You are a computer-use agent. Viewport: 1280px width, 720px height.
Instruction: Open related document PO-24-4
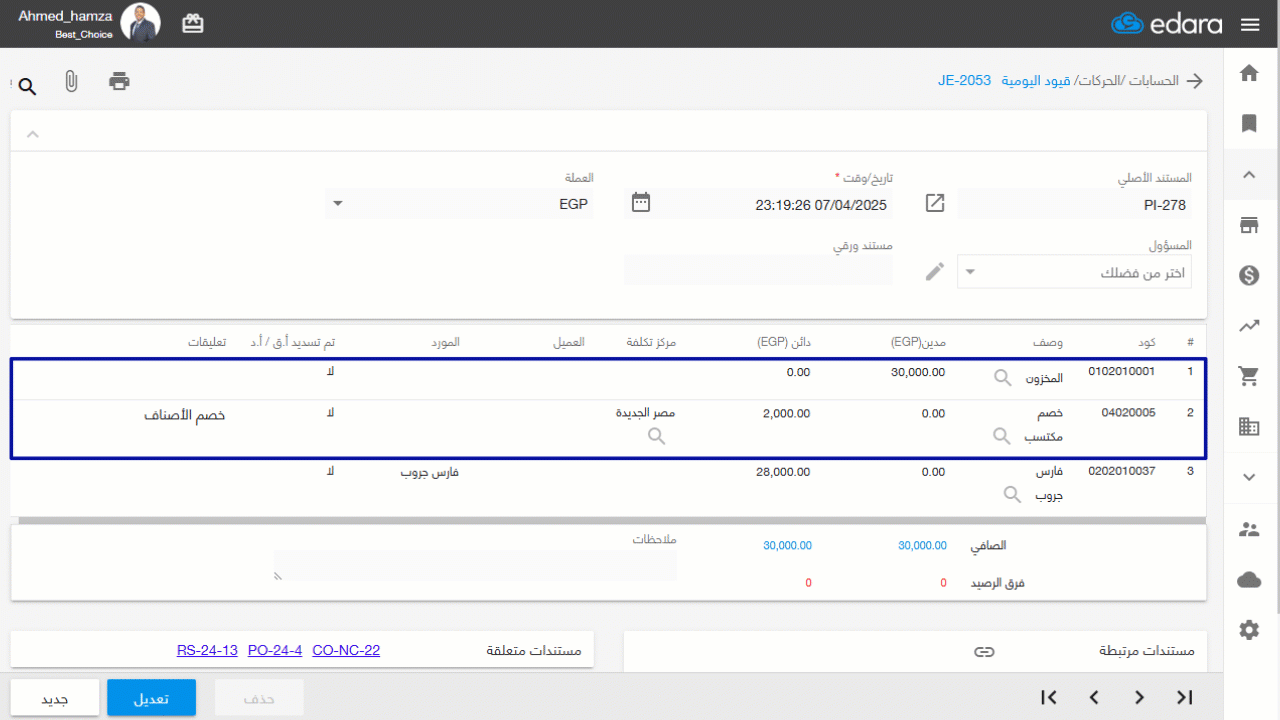pyautogui.click(x=275, y=651)
